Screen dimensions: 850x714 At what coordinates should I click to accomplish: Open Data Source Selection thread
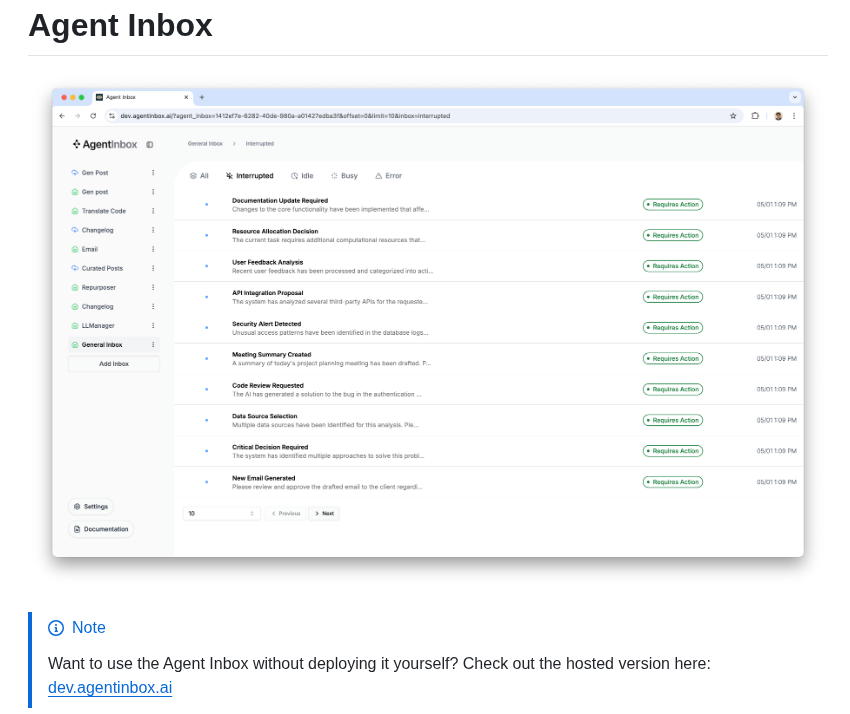[x=489, y=420]
